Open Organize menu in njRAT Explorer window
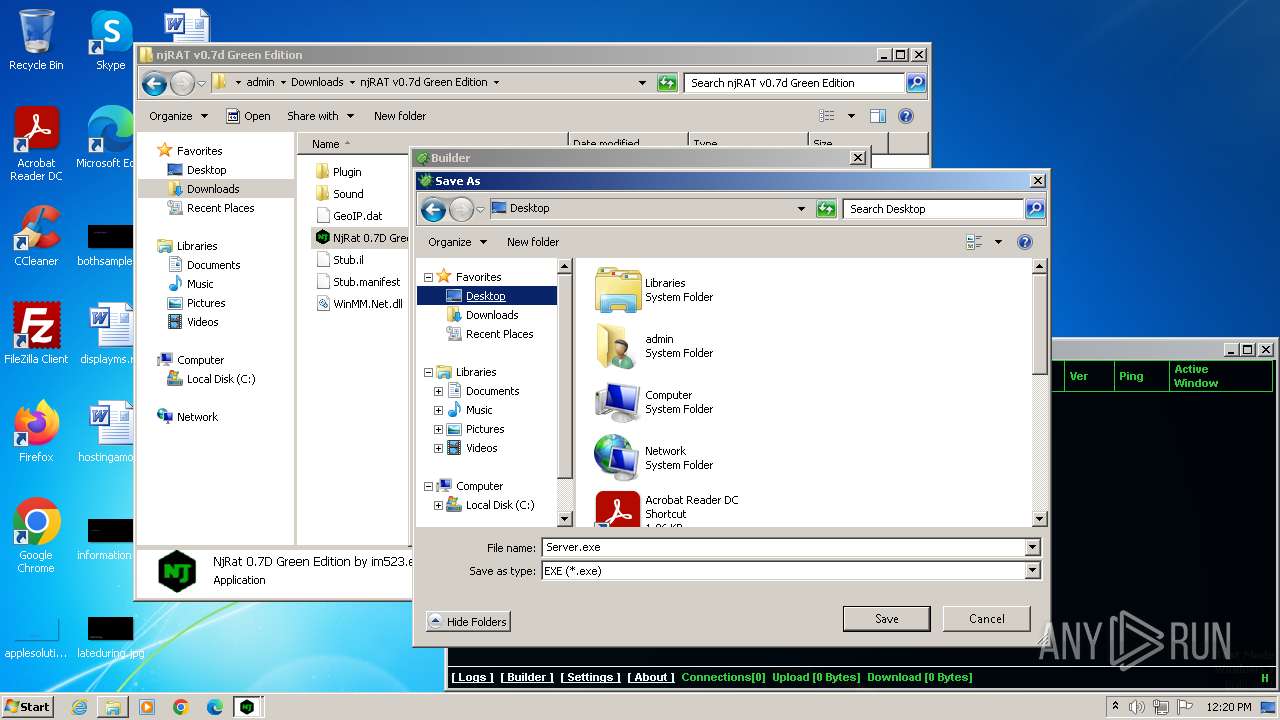The height and width of the screenshot is (720, 1280). tap(178, 116)
